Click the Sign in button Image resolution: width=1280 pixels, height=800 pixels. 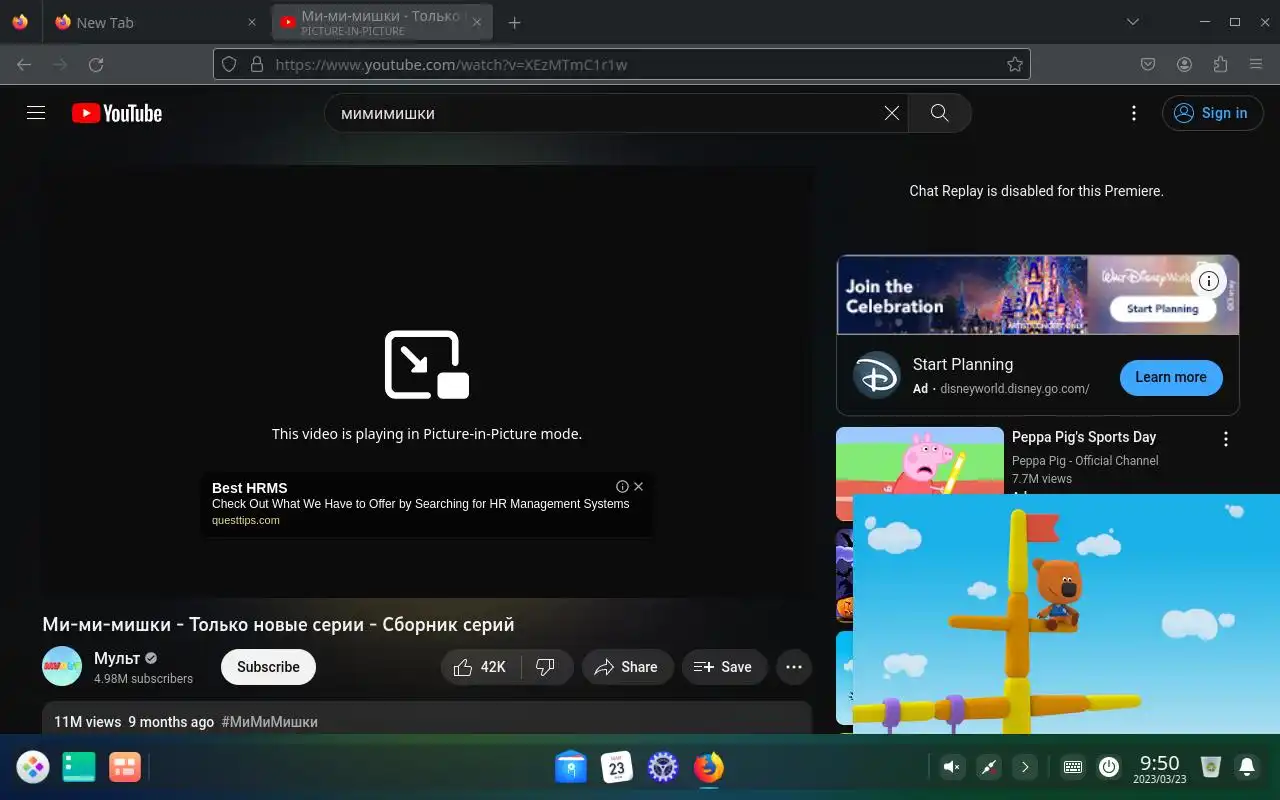[1212, 113]
